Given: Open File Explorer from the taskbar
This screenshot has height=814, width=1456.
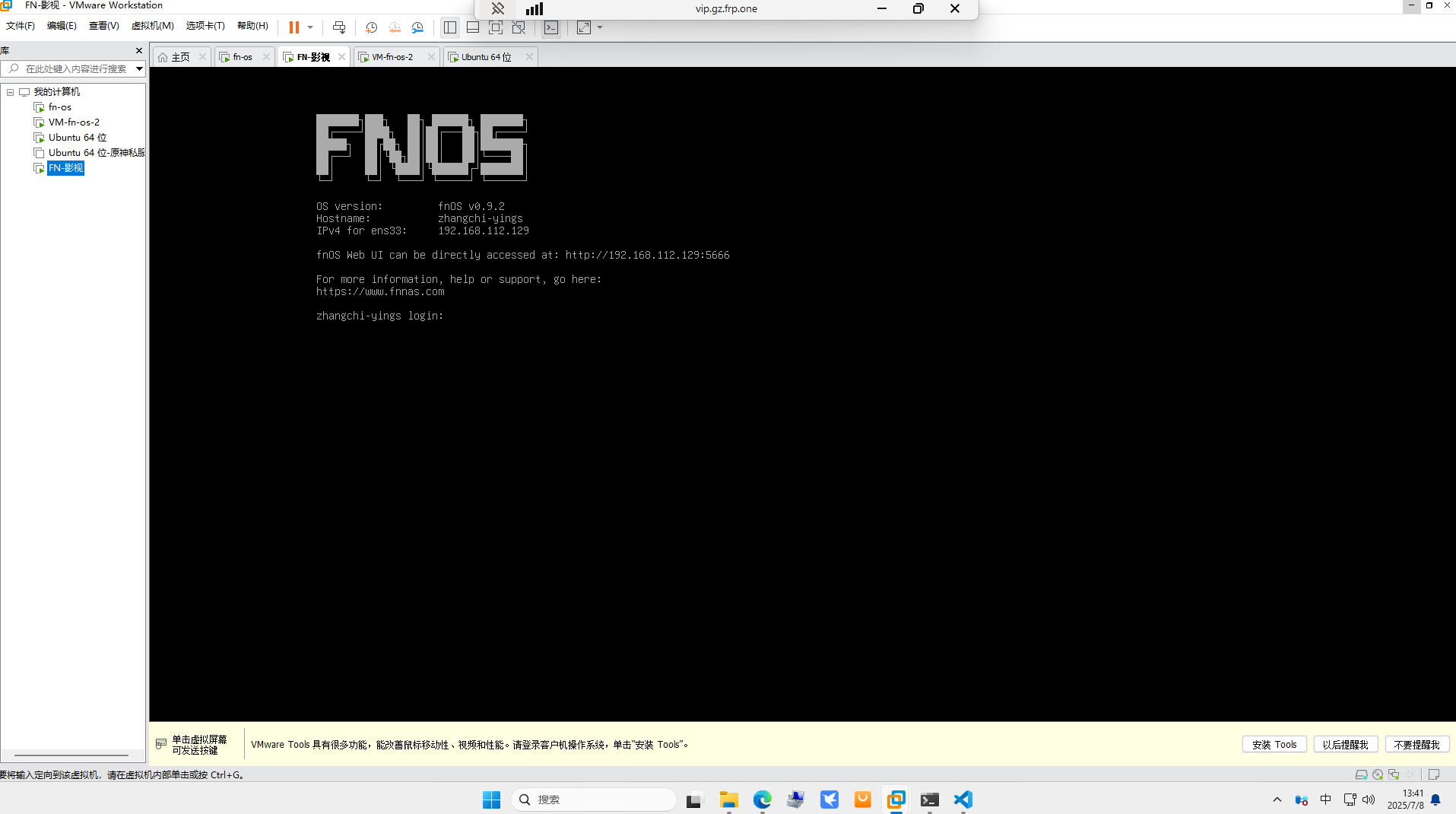Looking at the screenshot, I should [x=729, y=800].
